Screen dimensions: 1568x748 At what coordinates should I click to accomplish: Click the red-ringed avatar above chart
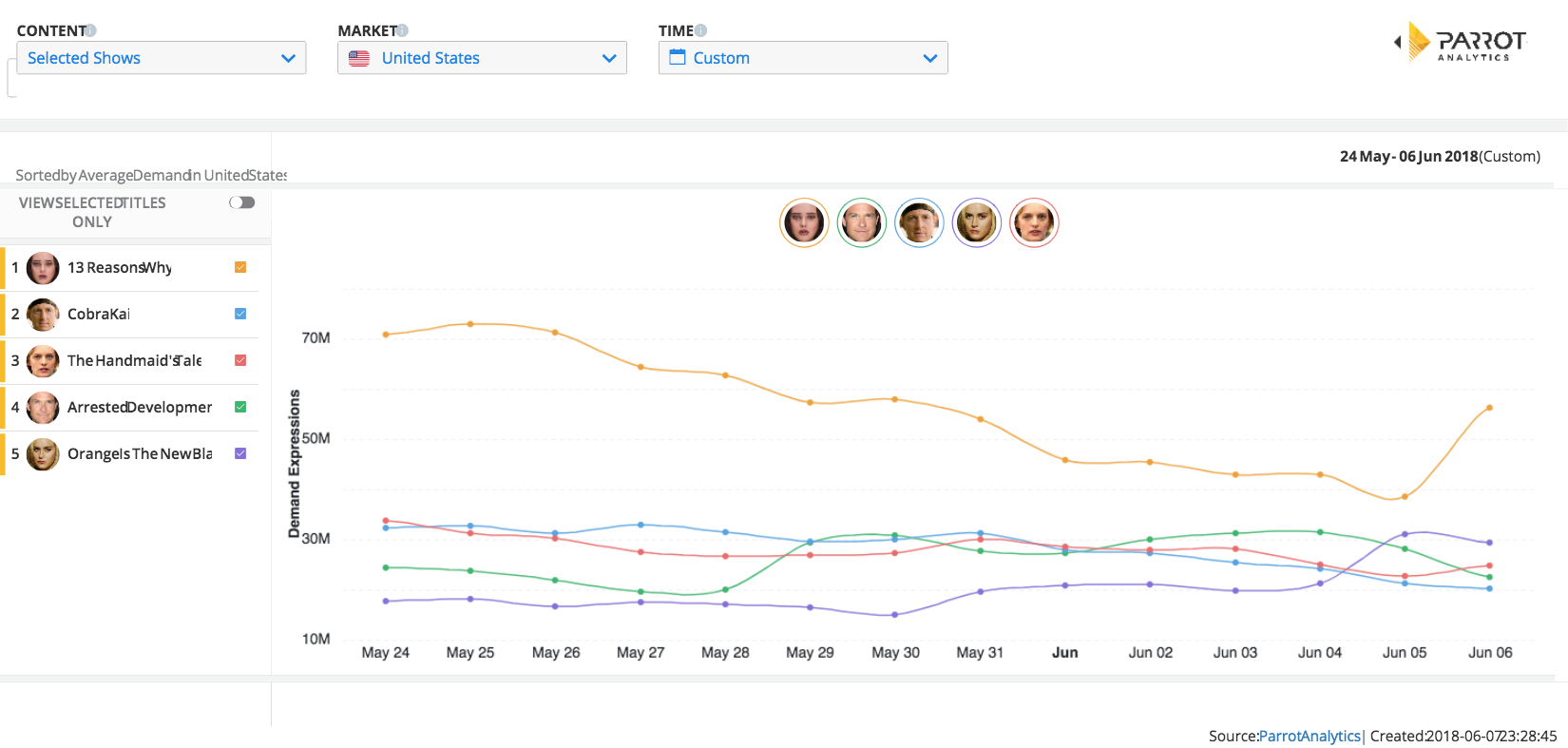click(x=1034, y=223)
